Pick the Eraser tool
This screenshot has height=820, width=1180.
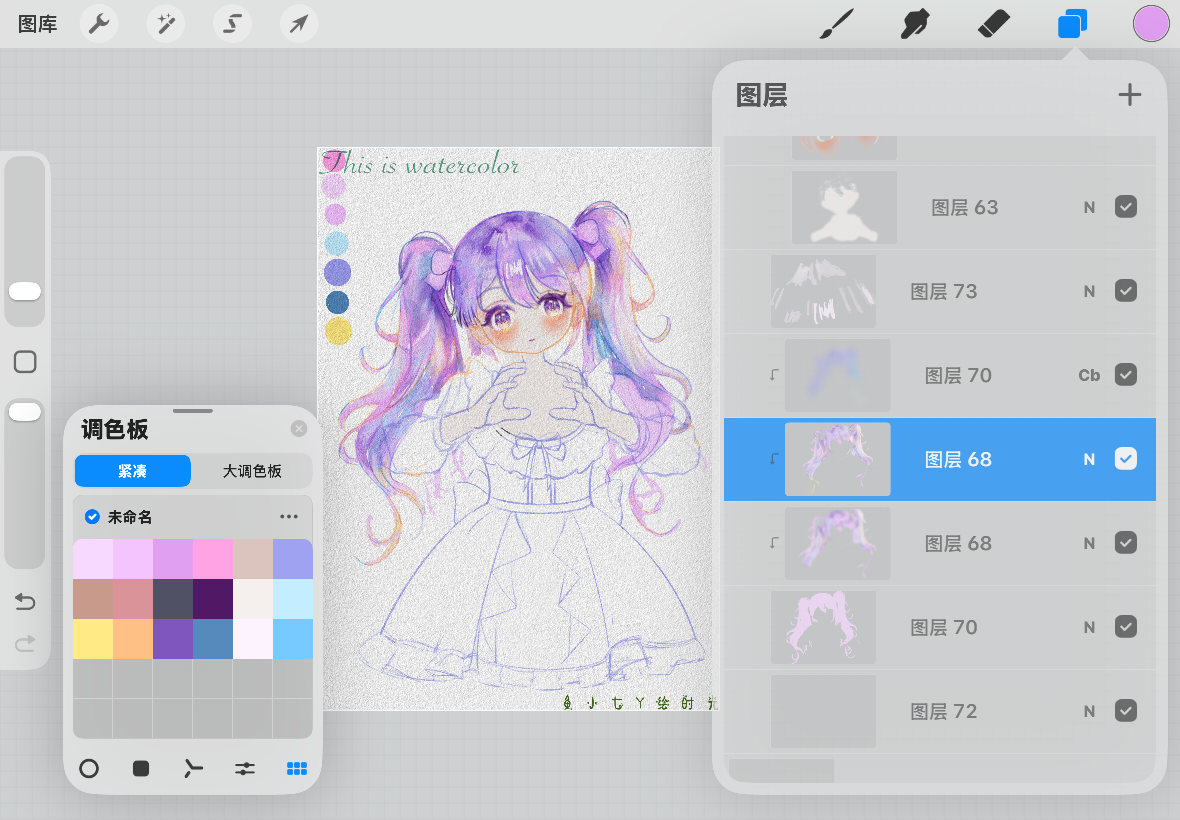coord(993,24)
